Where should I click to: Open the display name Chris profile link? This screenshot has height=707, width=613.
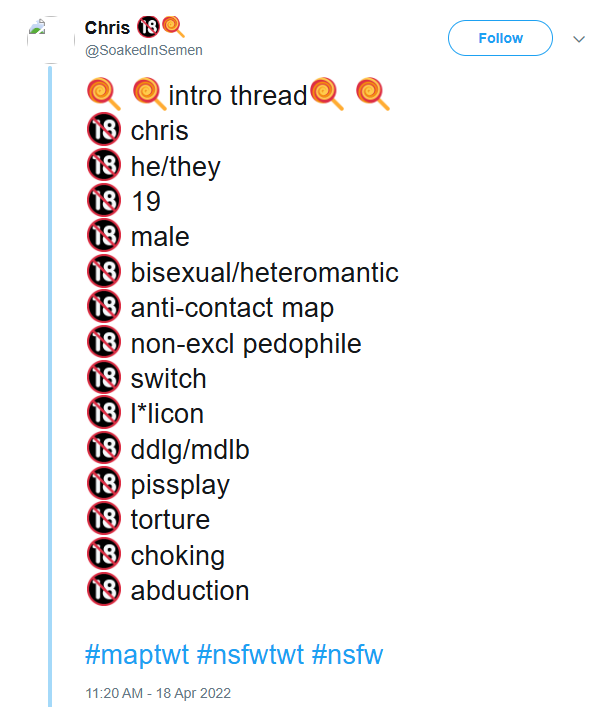(x=107, y=27)
